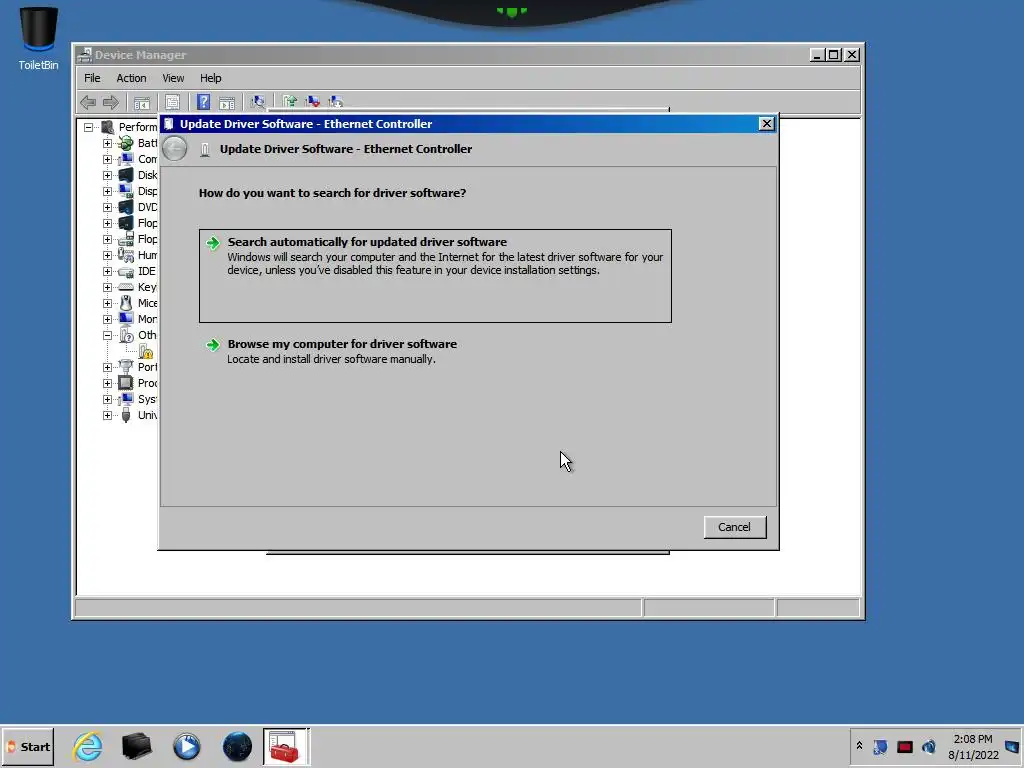Open the File menu

92,78
